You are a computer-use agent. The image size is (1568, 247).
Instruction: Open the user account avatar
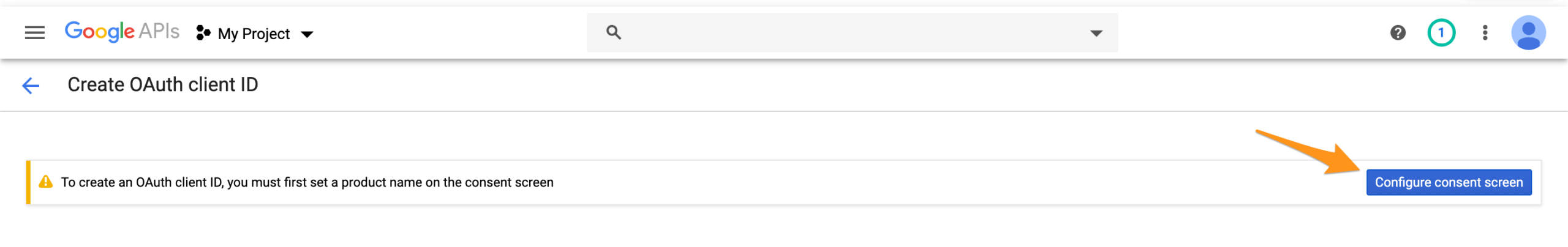(1528, 33)
